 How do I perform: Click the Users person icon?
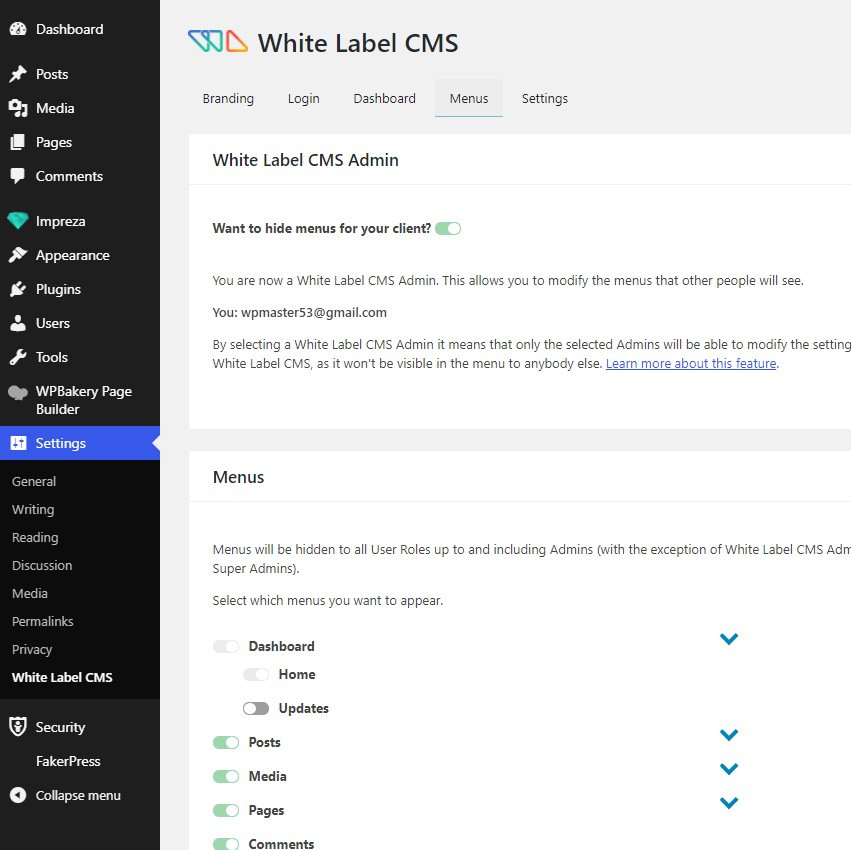[x=18, y=323]
